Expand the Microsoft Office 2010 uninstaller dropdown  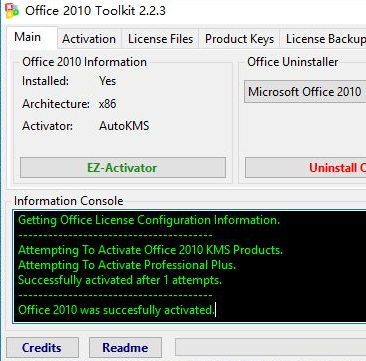[x=305, y=91]
